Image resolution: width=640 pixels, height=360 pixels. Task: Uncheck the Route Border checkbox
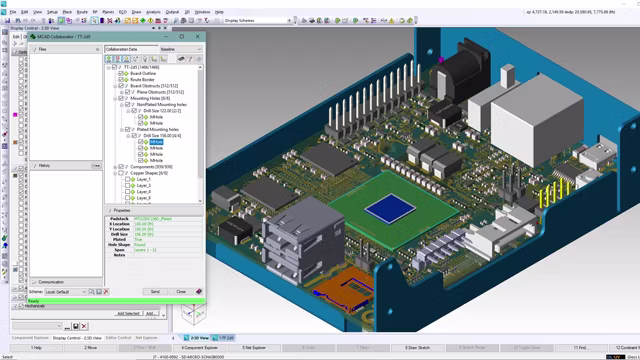coord(121,80)
